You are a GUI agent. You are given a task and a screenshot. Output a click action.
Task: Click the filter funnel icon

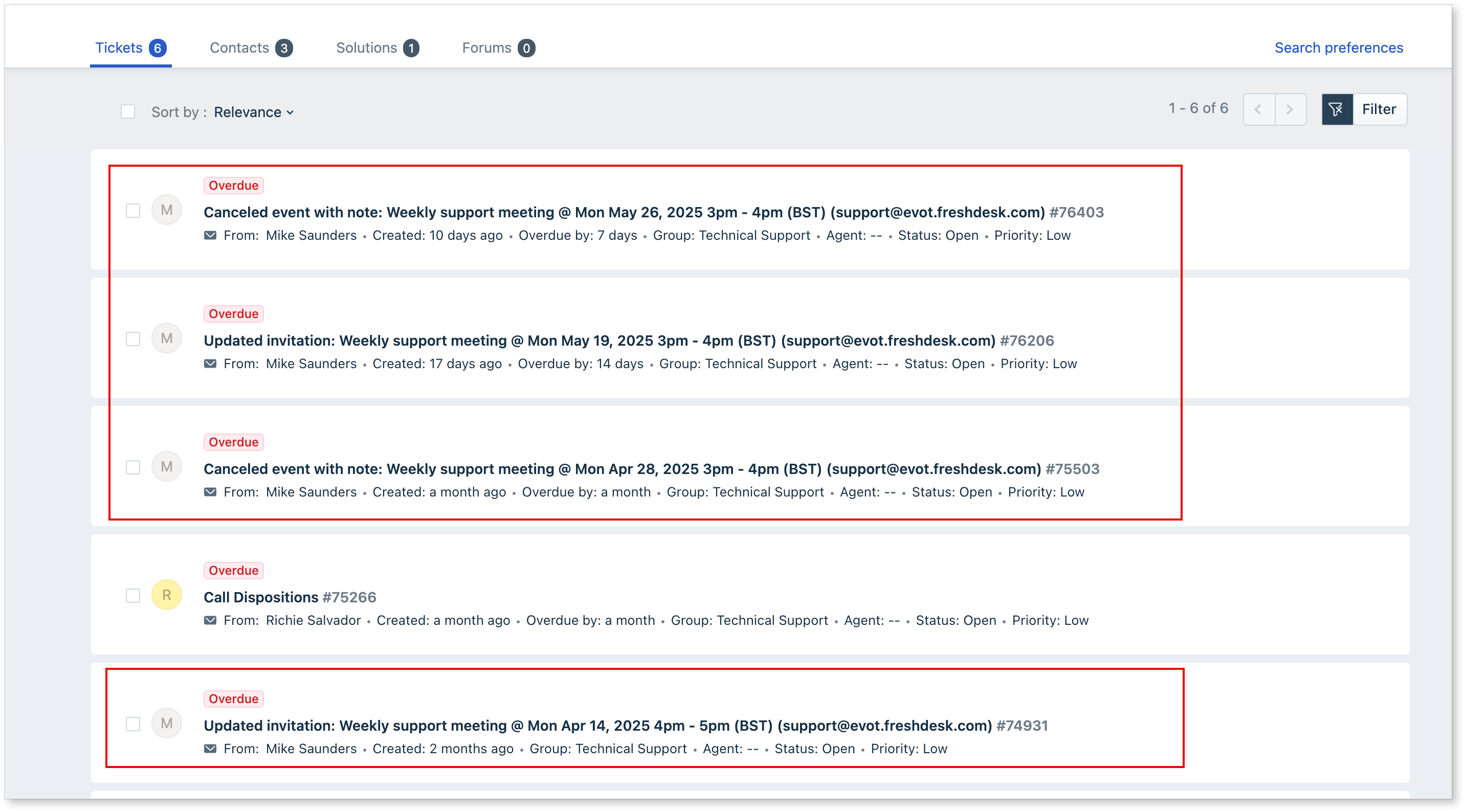tap(1337, 109)
